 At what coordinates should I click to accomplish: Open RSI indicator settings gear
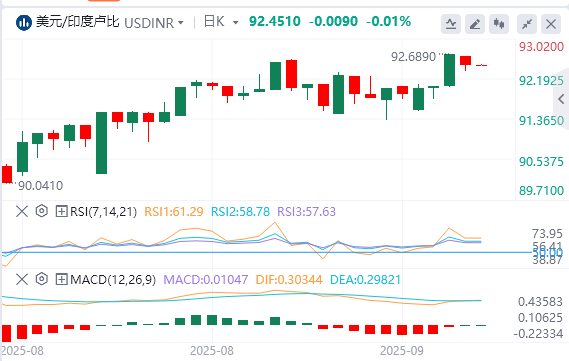[x=42, y=211]
